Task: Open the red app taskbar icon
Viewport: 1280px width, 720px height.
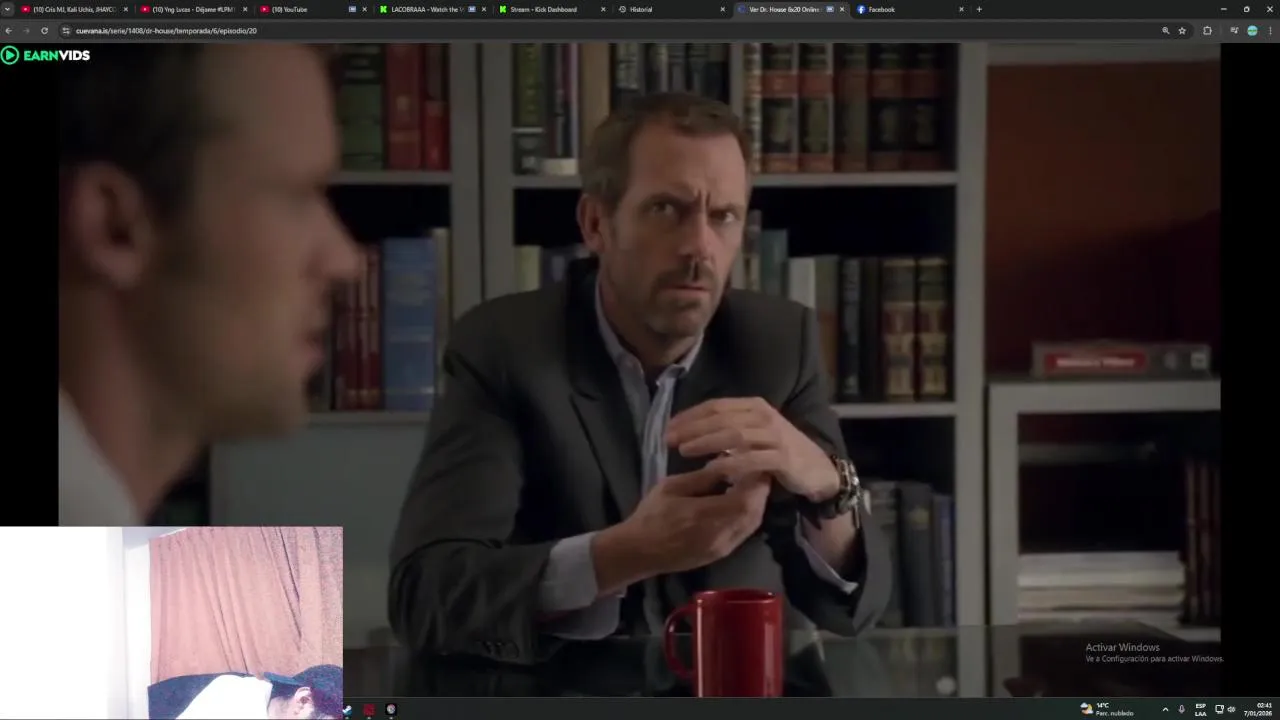Action: [369, 710]
